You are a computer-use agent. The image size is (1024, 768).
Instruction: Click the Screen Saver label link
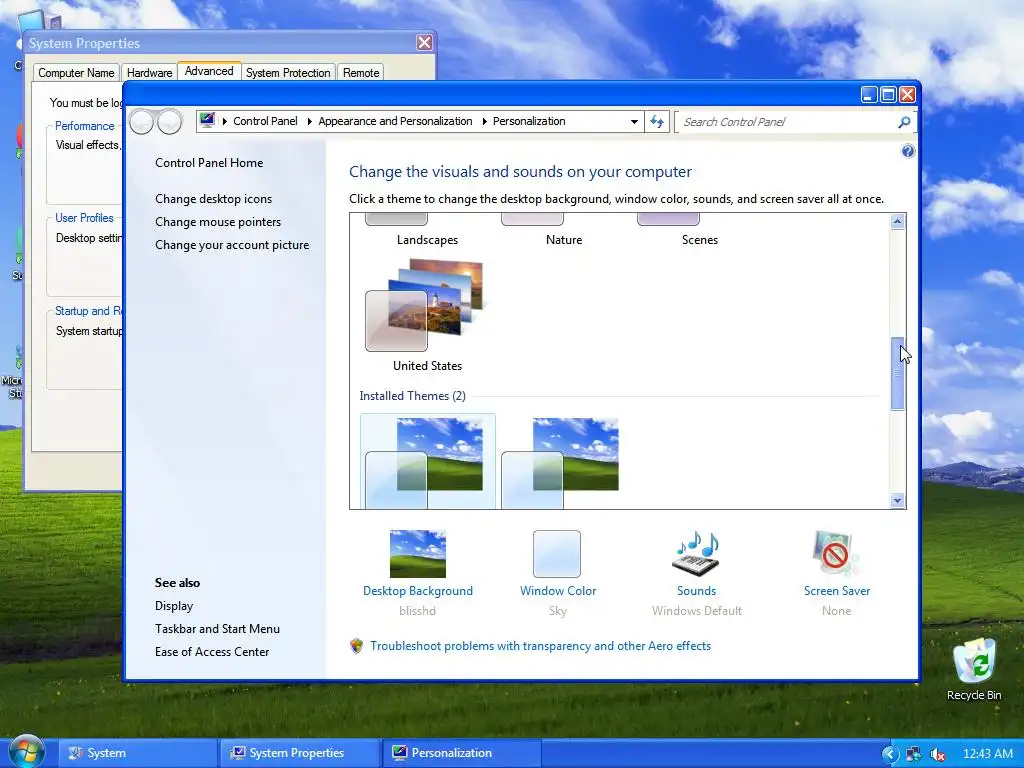(837, 591)
